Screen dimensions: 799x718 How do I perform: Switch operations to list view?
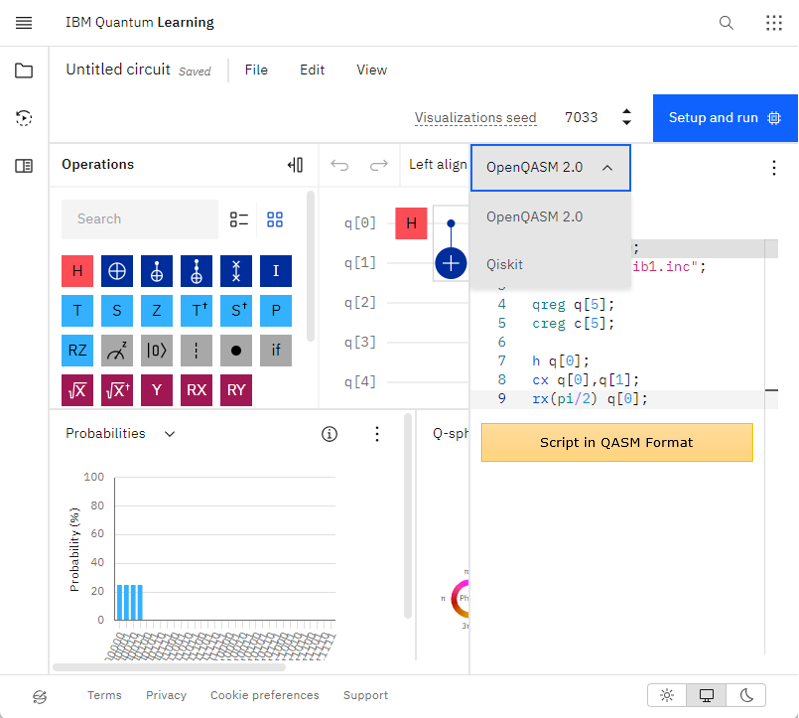tap(238, 220)
